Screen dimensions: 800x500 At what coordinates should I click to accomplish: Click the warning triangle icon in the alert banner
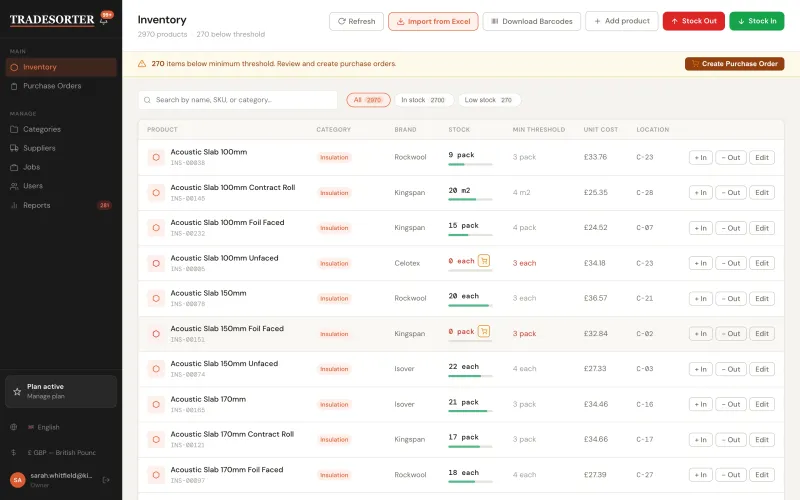click(x=142, y=64)
